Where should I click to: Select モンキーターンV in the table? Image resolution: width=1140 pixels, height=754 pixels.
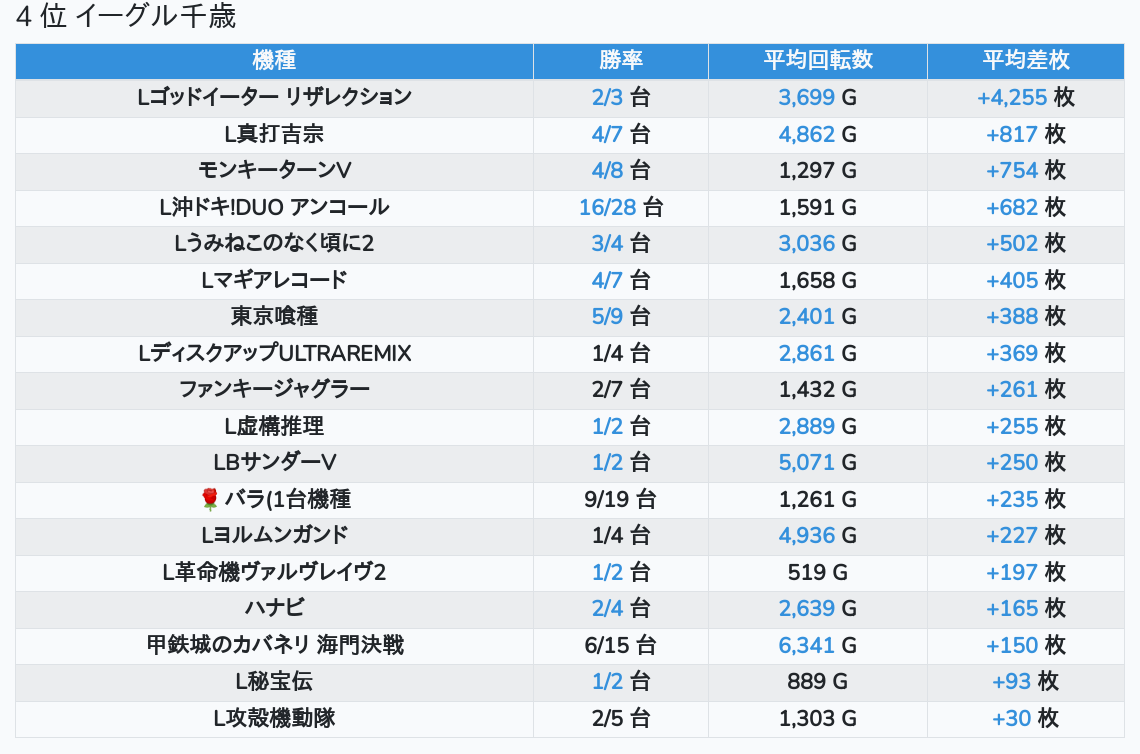[274, 170]
